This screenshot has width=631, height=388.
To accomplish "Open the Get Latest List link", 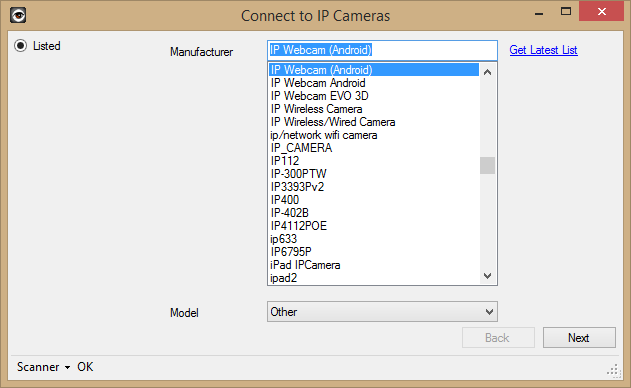I will [543, 50].
